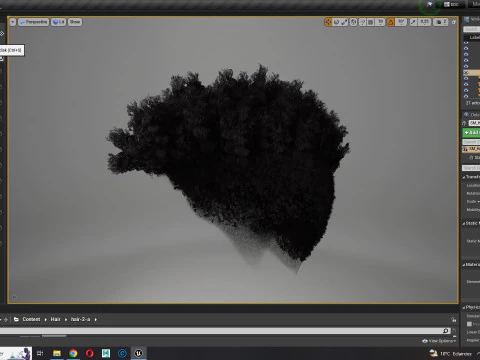
Task: Open surface snapping options in viewport toolbar
Action: 362,22
